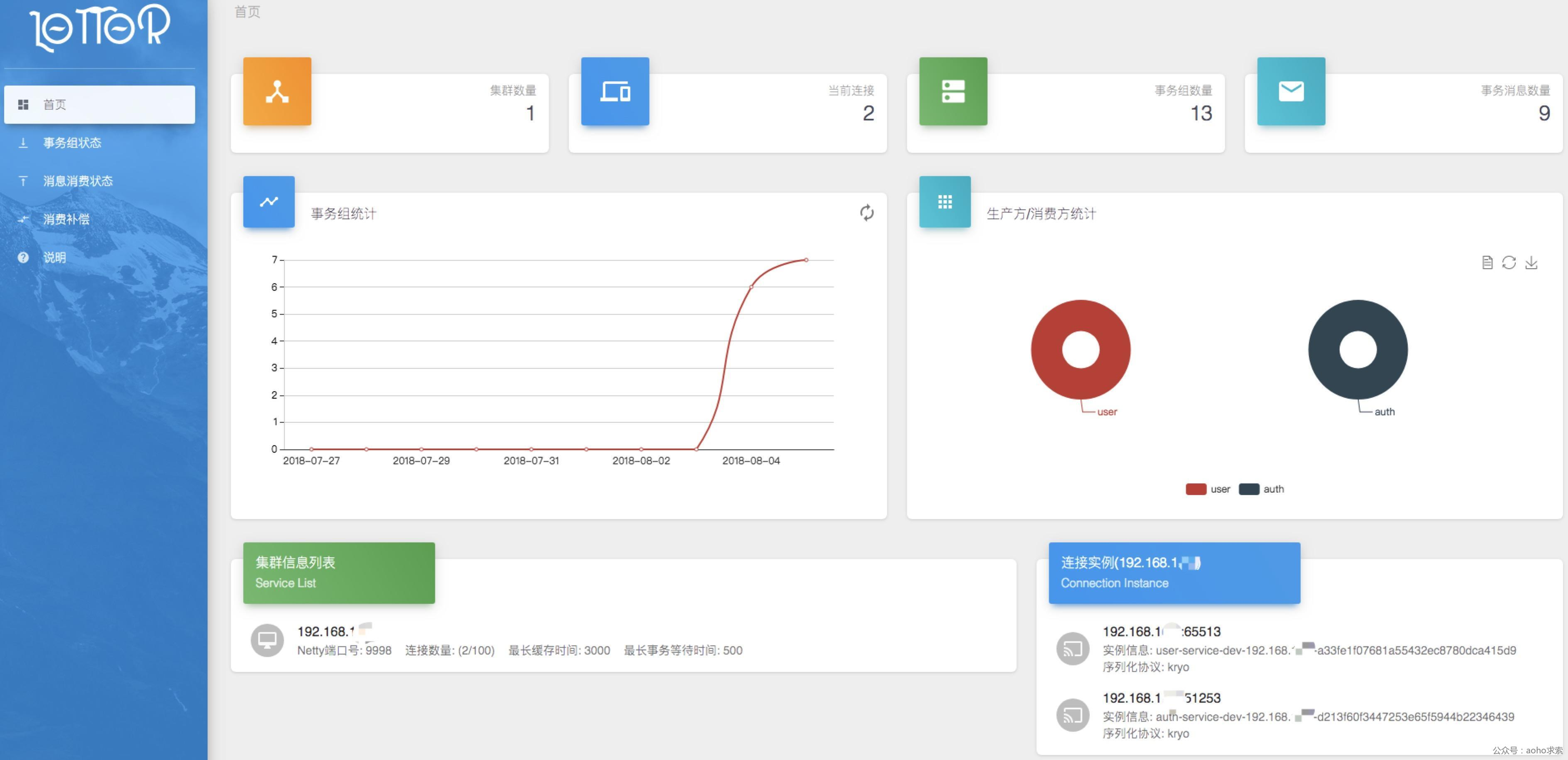Screen dimensions: 1568x760
Task: Go to 消息消费状态 page
Action: [77, 181]
